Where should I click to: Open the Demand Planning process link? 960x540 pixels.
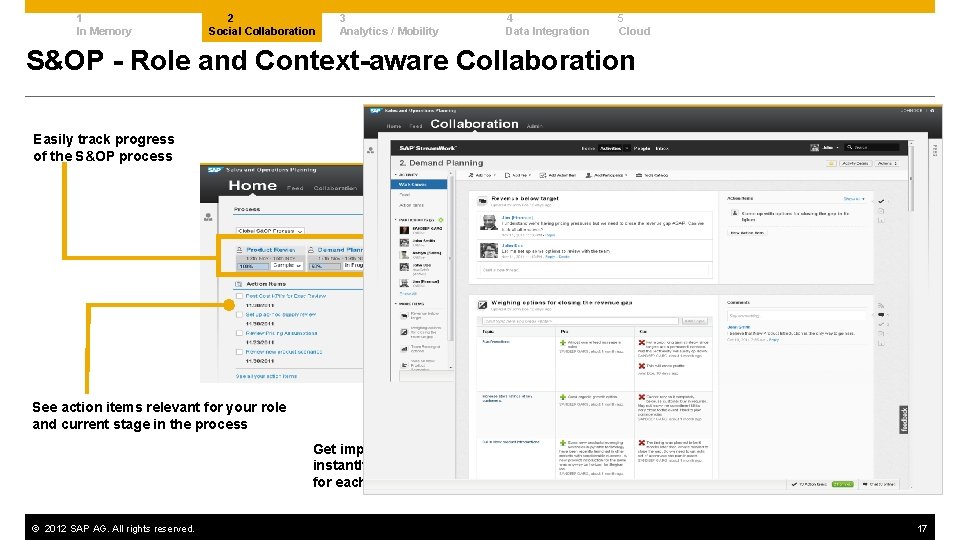click(x=340, y=250)
